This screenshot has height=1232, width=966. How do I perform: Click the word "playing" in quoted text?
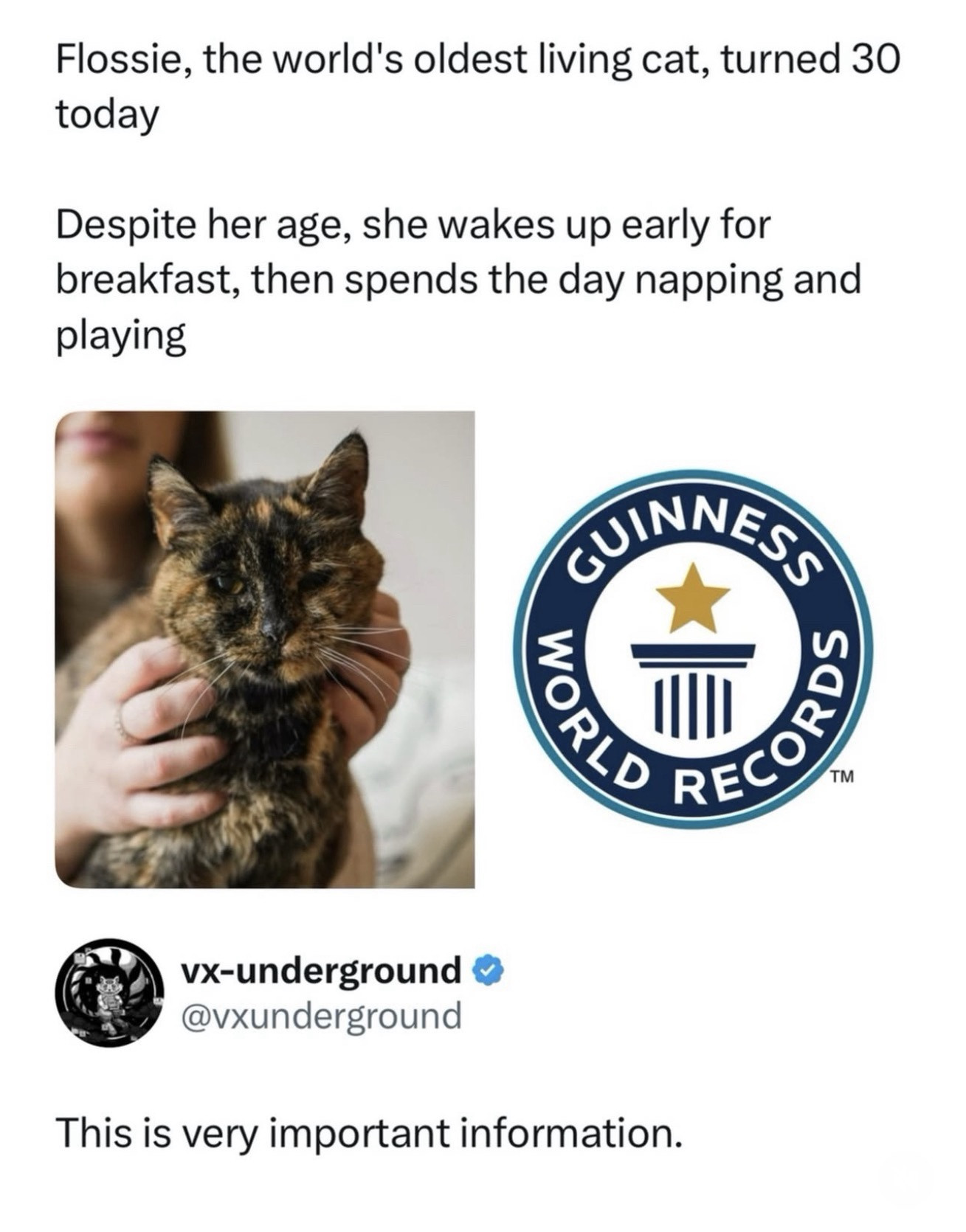coord(121,337)
